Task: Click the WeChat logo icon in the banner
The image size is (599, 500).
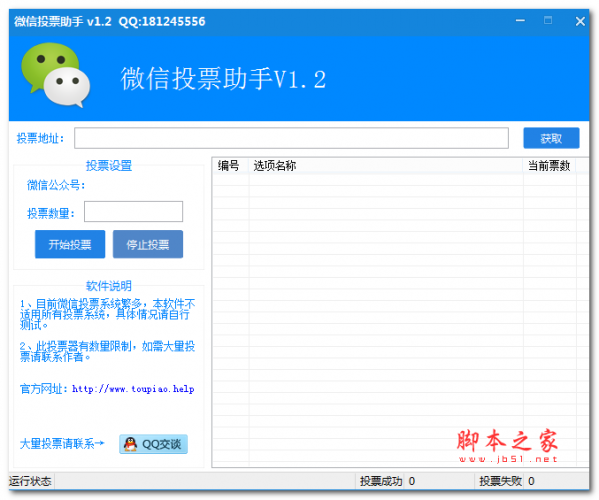Action: 56,75
